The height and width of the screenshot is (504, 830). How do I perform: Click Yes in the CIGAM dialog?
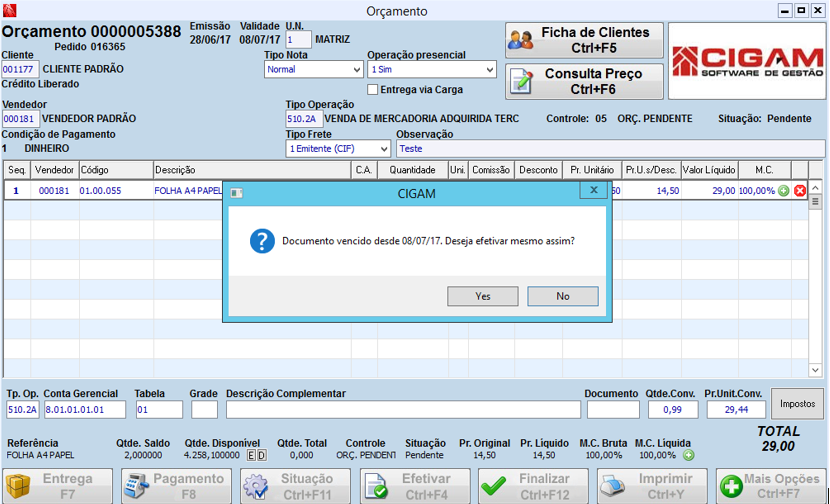coord(482,296)
